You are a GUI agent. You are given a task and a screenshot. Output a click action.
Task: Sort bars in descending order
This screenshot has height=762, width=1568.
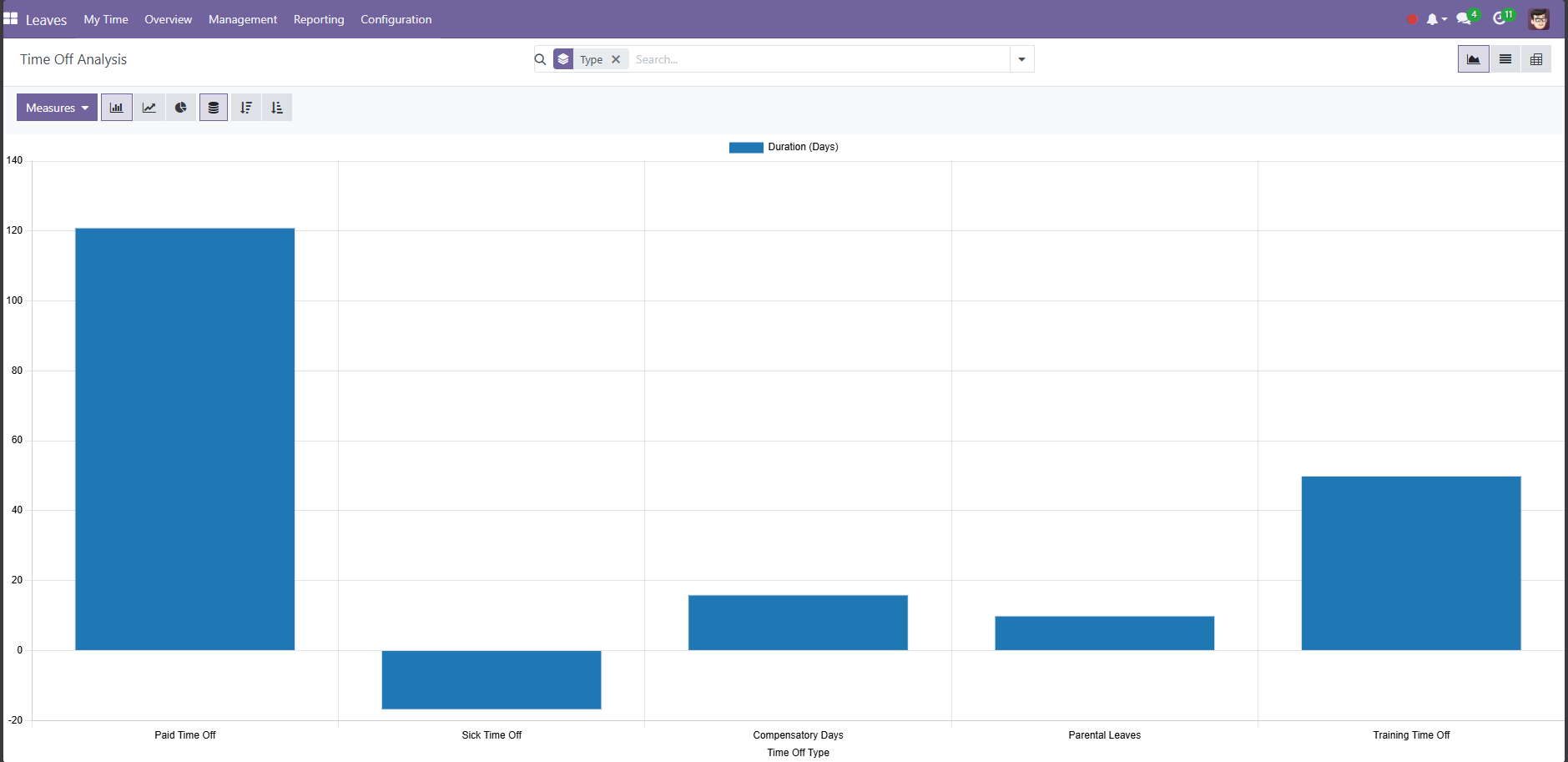(x=245, y=108)
